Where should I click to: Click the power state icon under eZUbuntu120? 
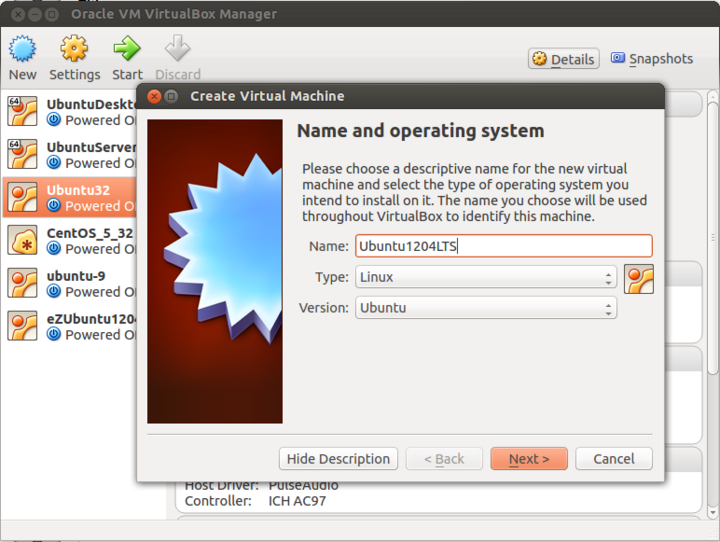pyautogui.click(x=54, y=334)
